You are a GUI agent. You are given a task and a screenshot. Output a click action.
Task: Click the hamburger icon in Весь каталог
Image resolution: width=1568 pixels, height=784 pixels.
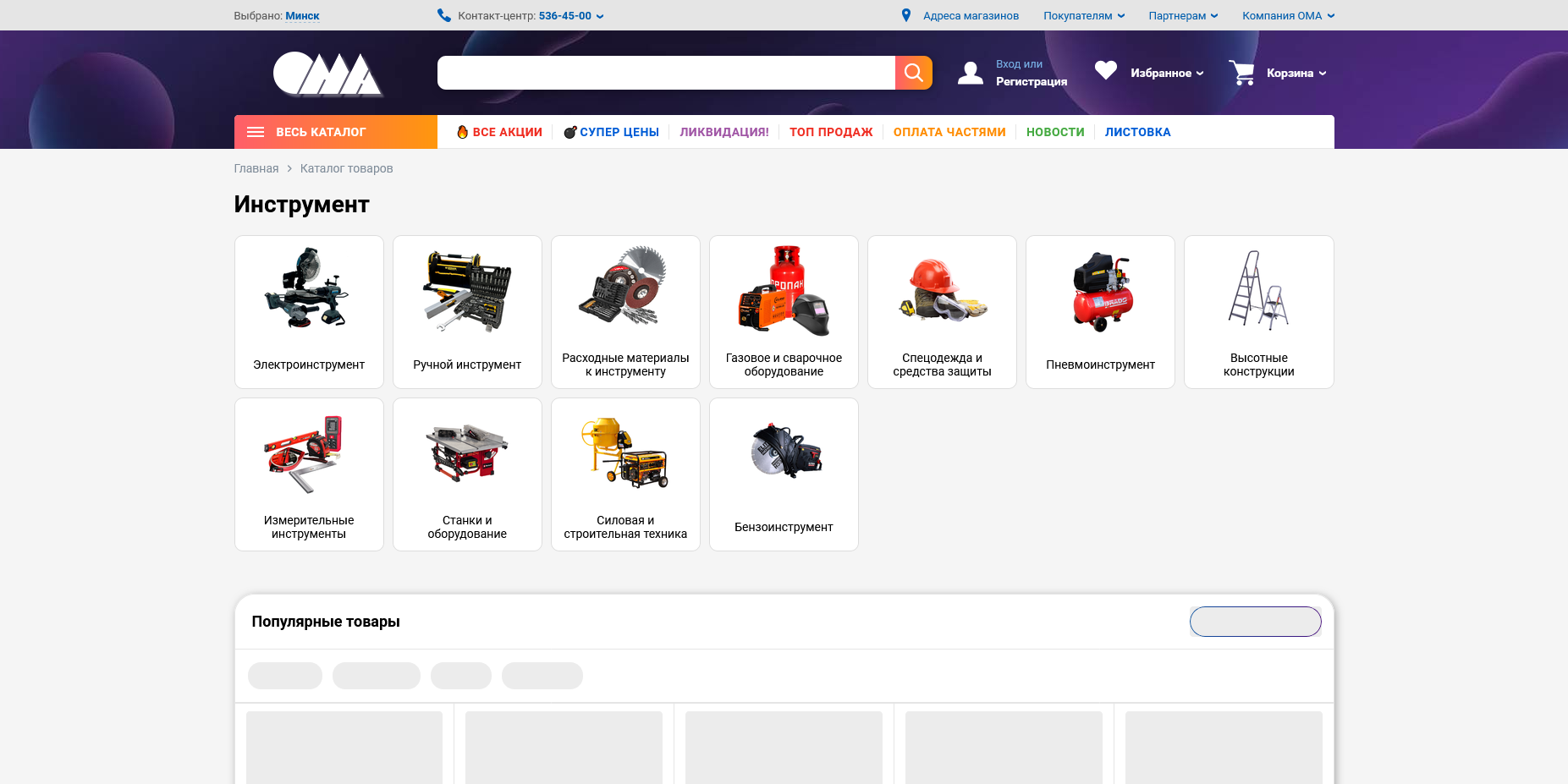point(256,132)
